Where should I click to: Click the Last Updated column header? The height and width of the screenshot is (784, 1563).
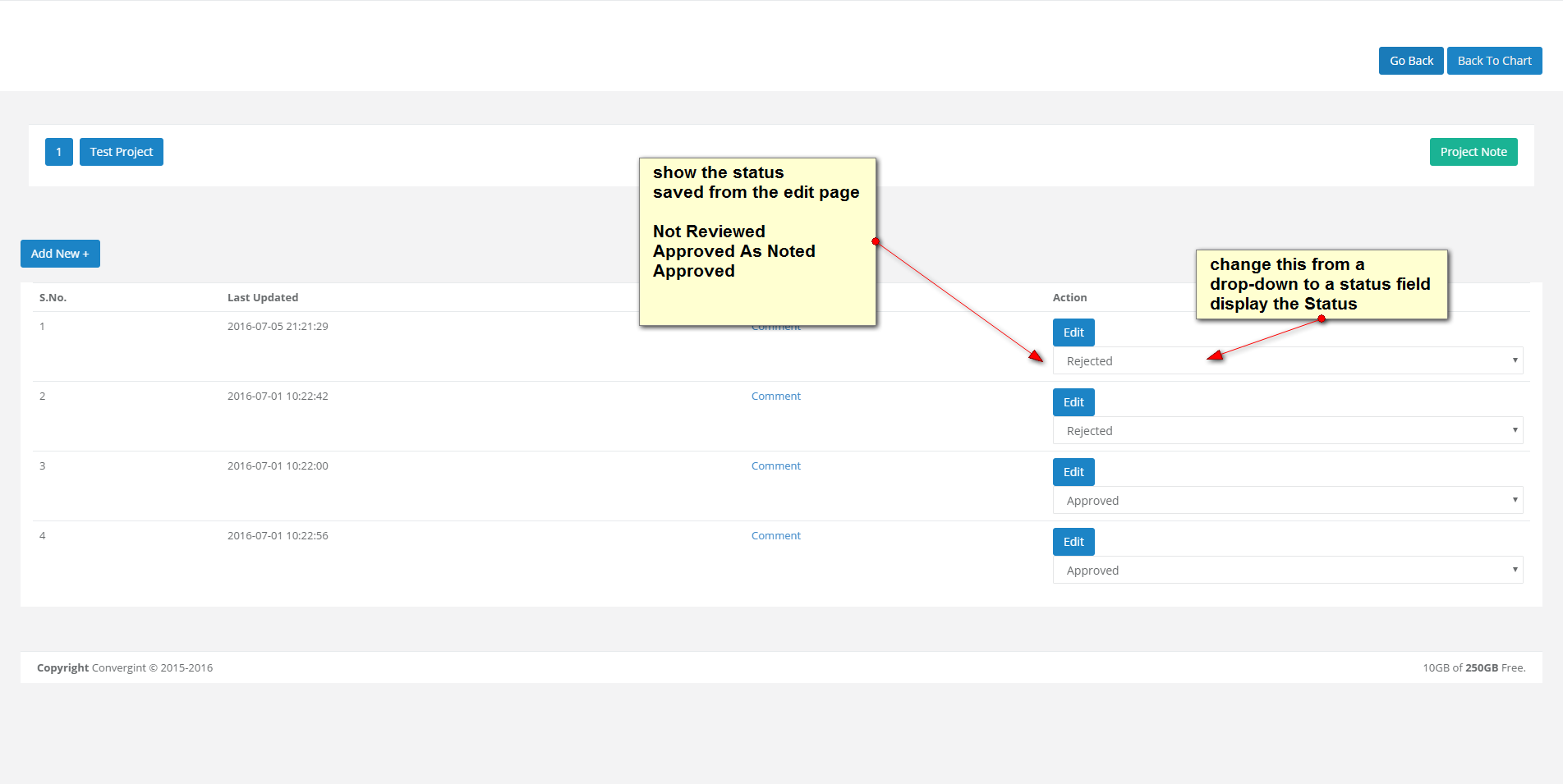[x=263, y=297]
